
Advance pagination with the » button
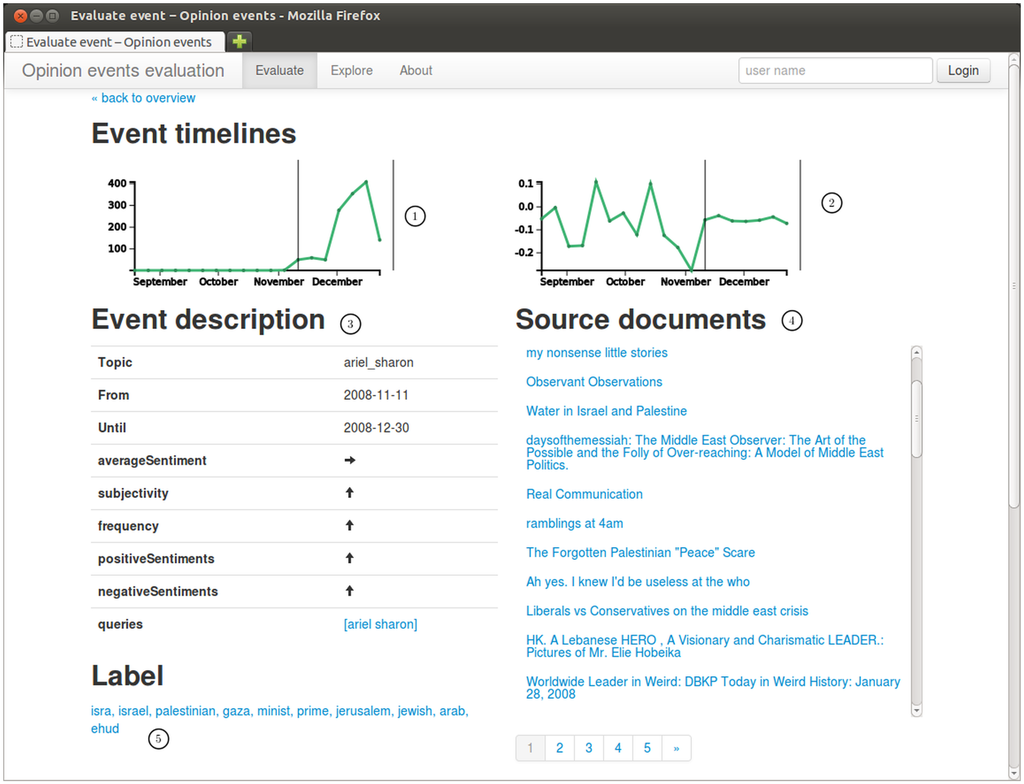pos(677,748)
